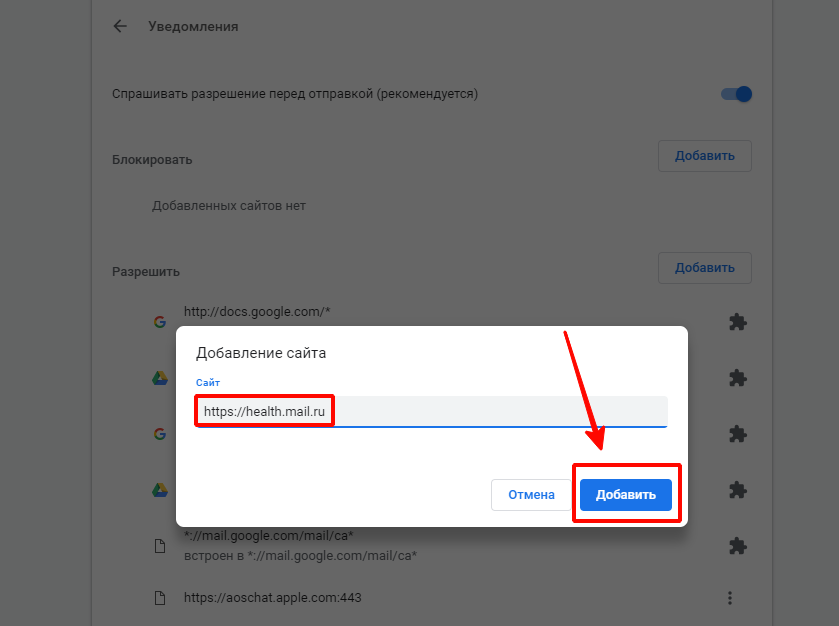This screenshot has height=626, width=839.
Task: Open three-dot menu for aoschat.apple.com
Action: [x=730, y=598]
